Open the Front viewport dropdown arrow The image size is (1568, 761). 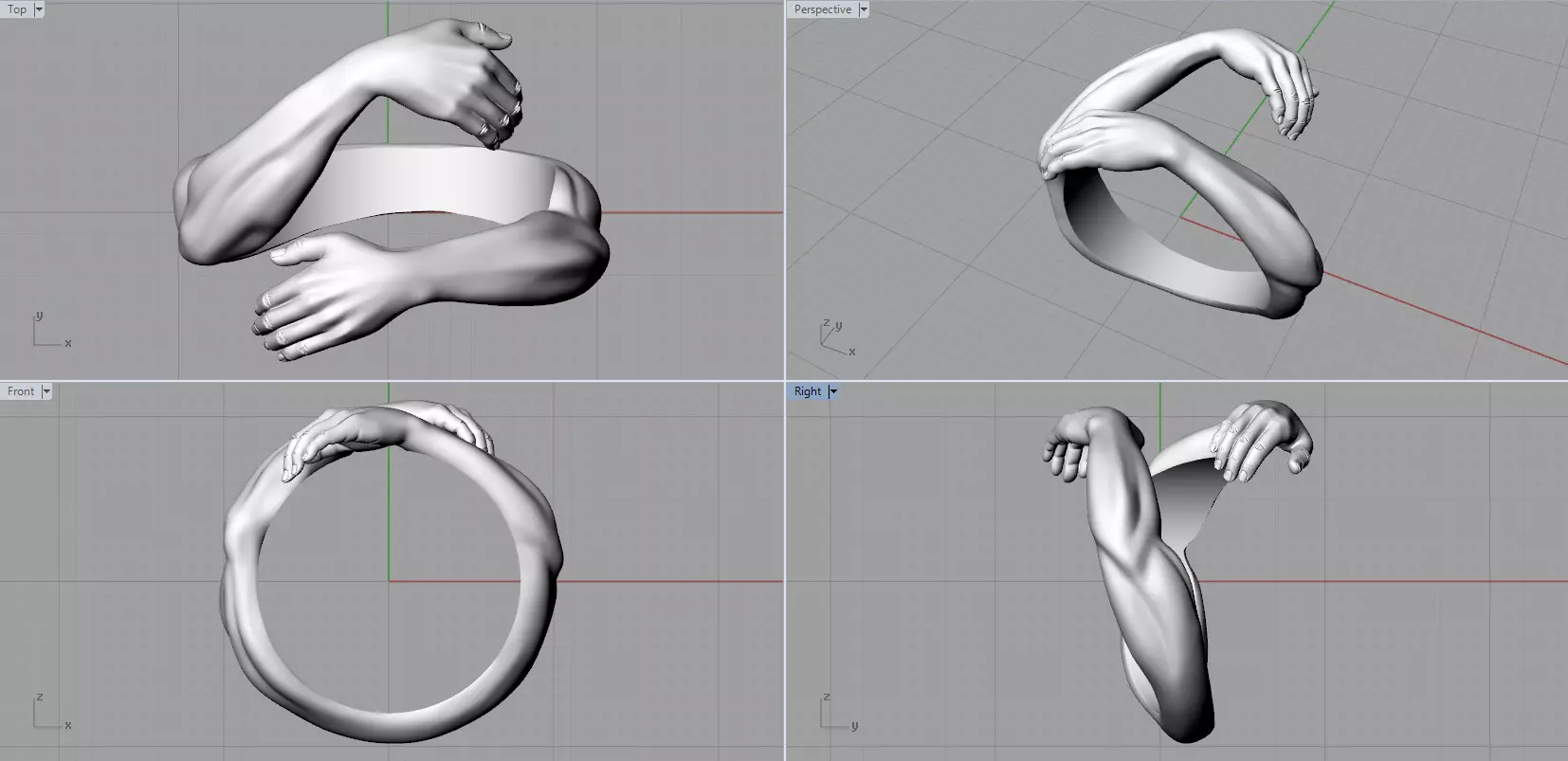tap(46, 391)
